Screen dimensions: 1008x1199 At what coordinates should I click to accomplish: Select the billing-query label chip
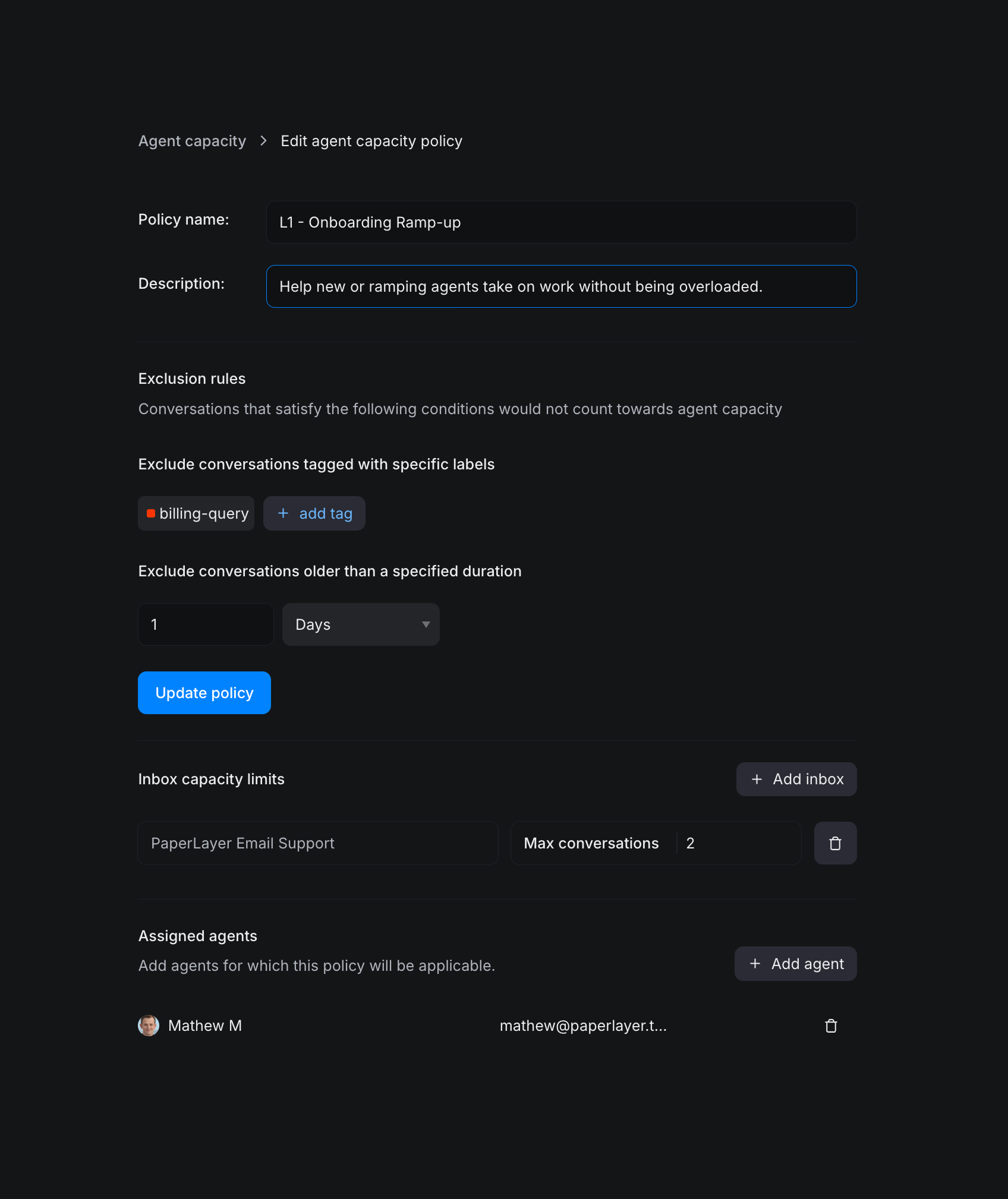196,513
